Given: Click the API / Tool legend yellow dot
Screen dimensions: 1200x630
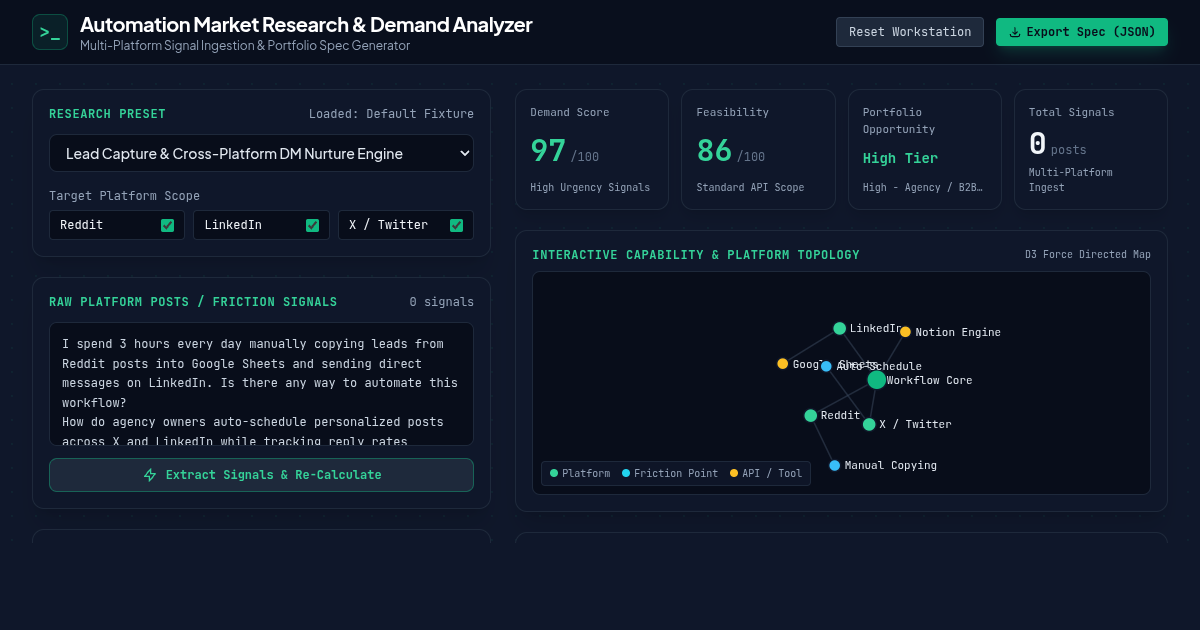Looking at the screenshot, I should click(x=734, y=473).
